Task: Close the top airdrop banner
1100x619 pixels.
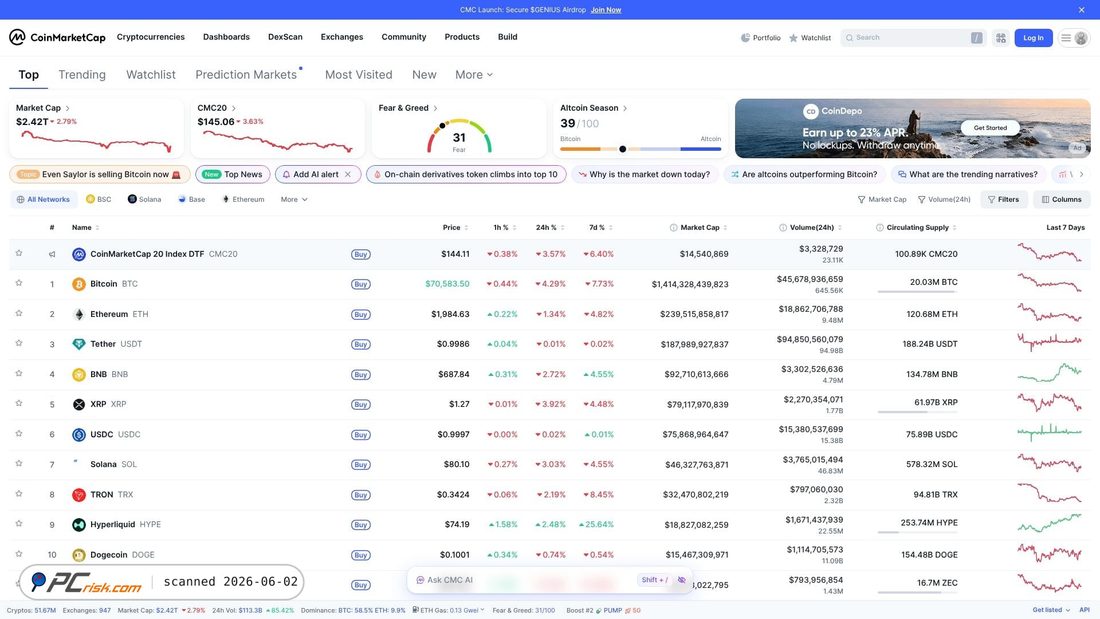Action: 1081,10
